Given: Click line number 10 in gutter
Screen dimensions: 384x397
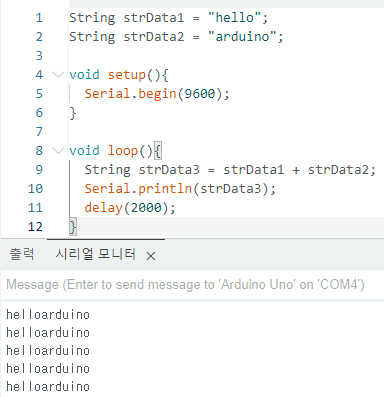Looking at the screenshot, I should [35, 189].
